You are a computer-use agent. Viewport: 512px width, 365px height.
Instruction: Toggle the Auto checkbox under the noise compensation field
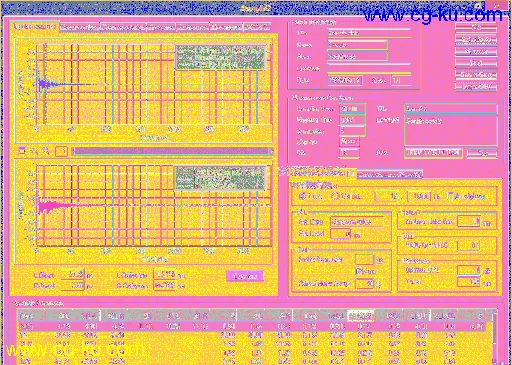(x=358, y=271)
